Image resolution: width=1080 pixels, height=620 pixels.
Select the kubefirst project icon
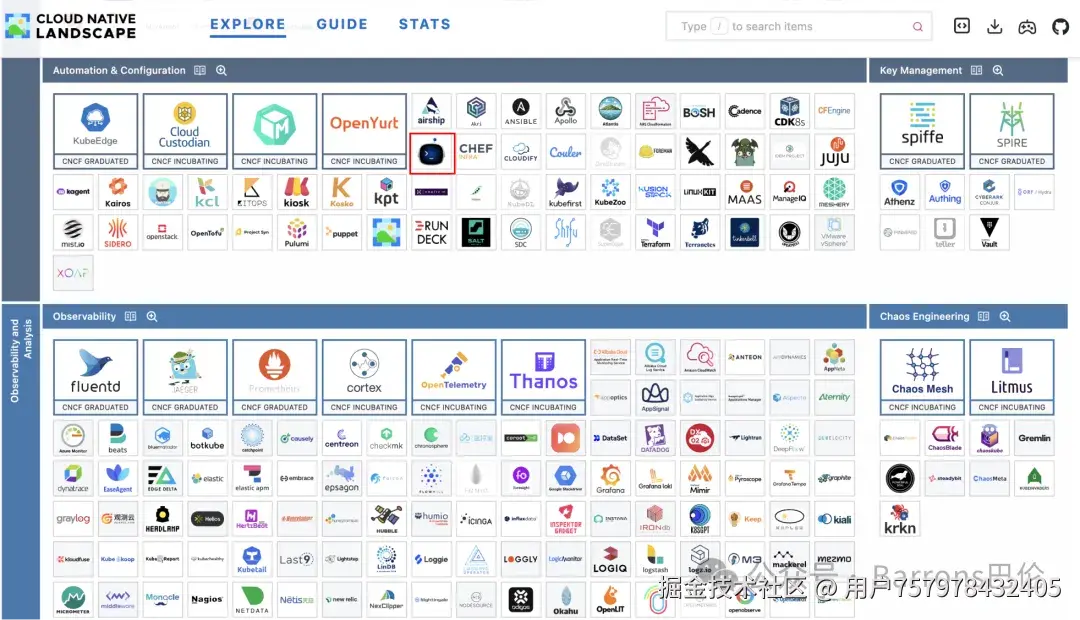click(565, 192)
